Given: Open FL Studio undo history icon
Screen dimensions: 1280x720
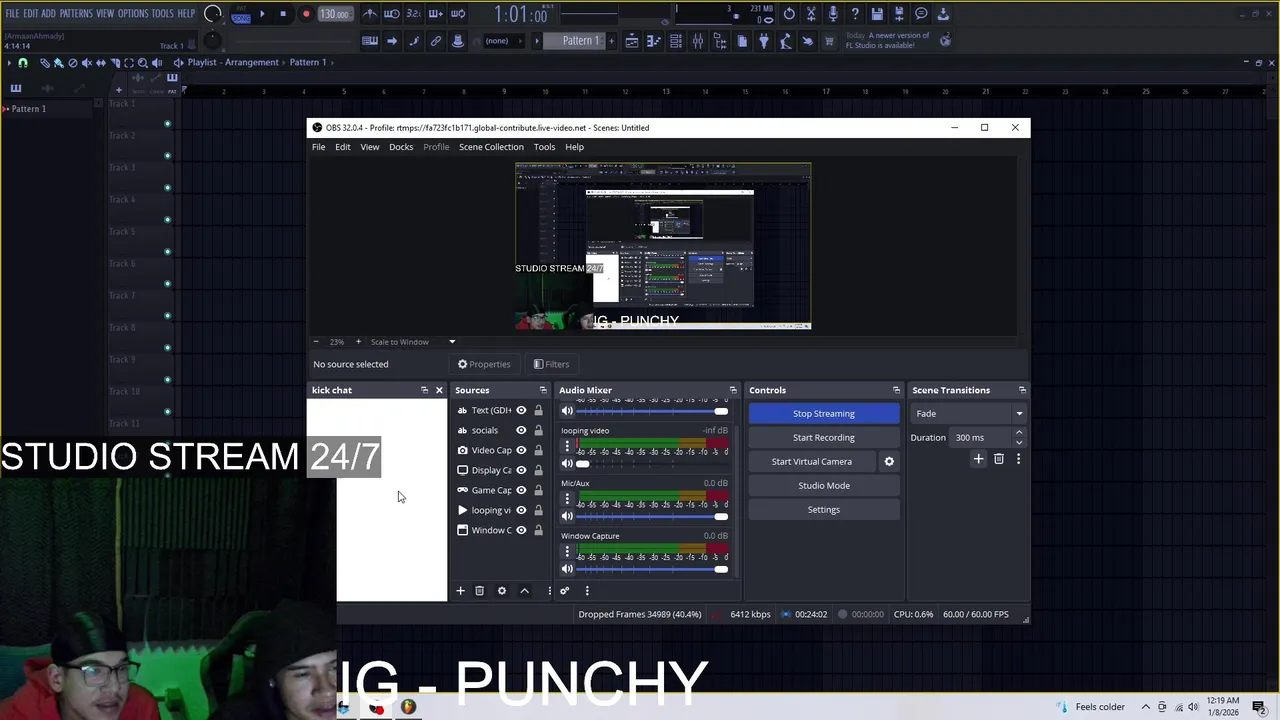Looking at the screenshot, I should (x=789, y=14).
